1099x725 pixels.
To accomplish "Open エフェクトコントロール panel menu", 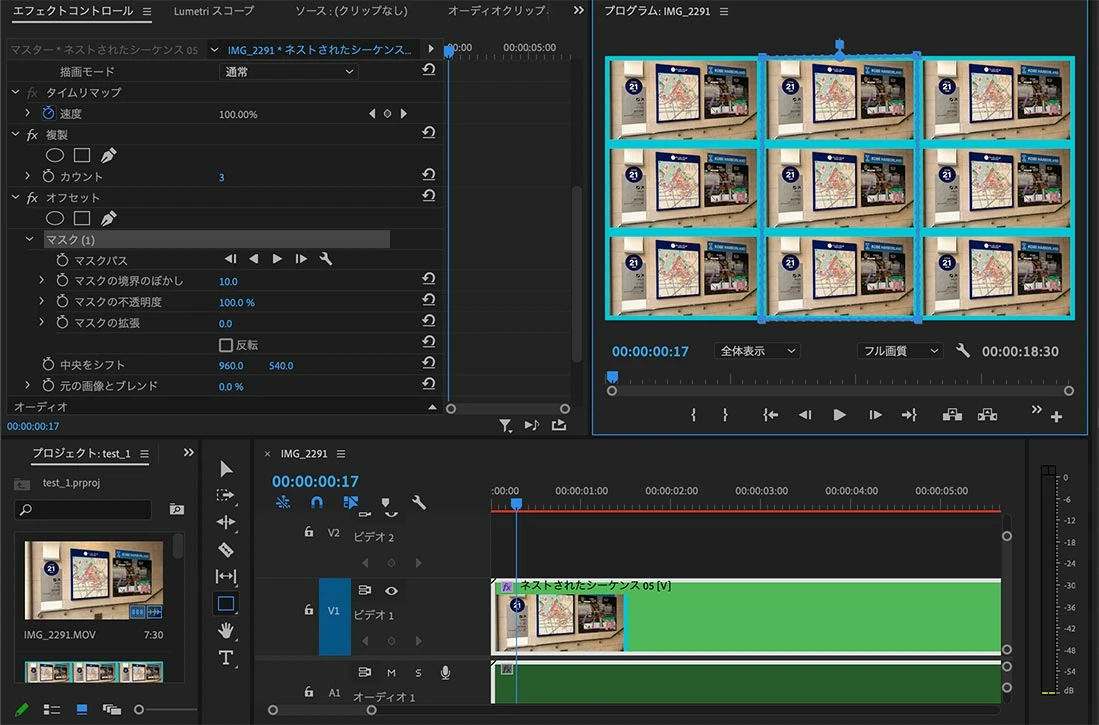I will pos(146,11).
